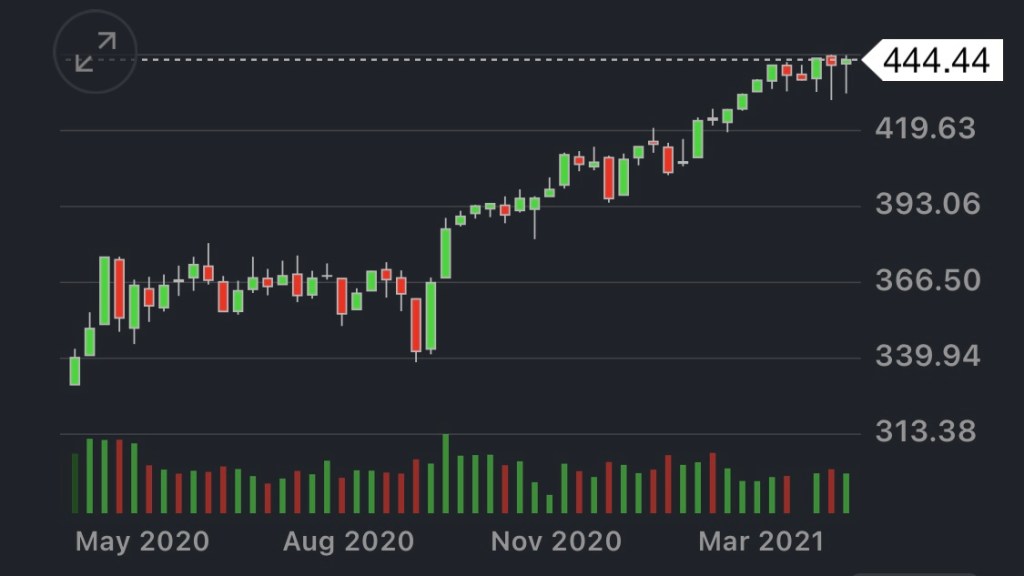The height and width of the screenshot is (576, 1024).
Task: Select the Aug 2020 date label
Action: (347, 542)
